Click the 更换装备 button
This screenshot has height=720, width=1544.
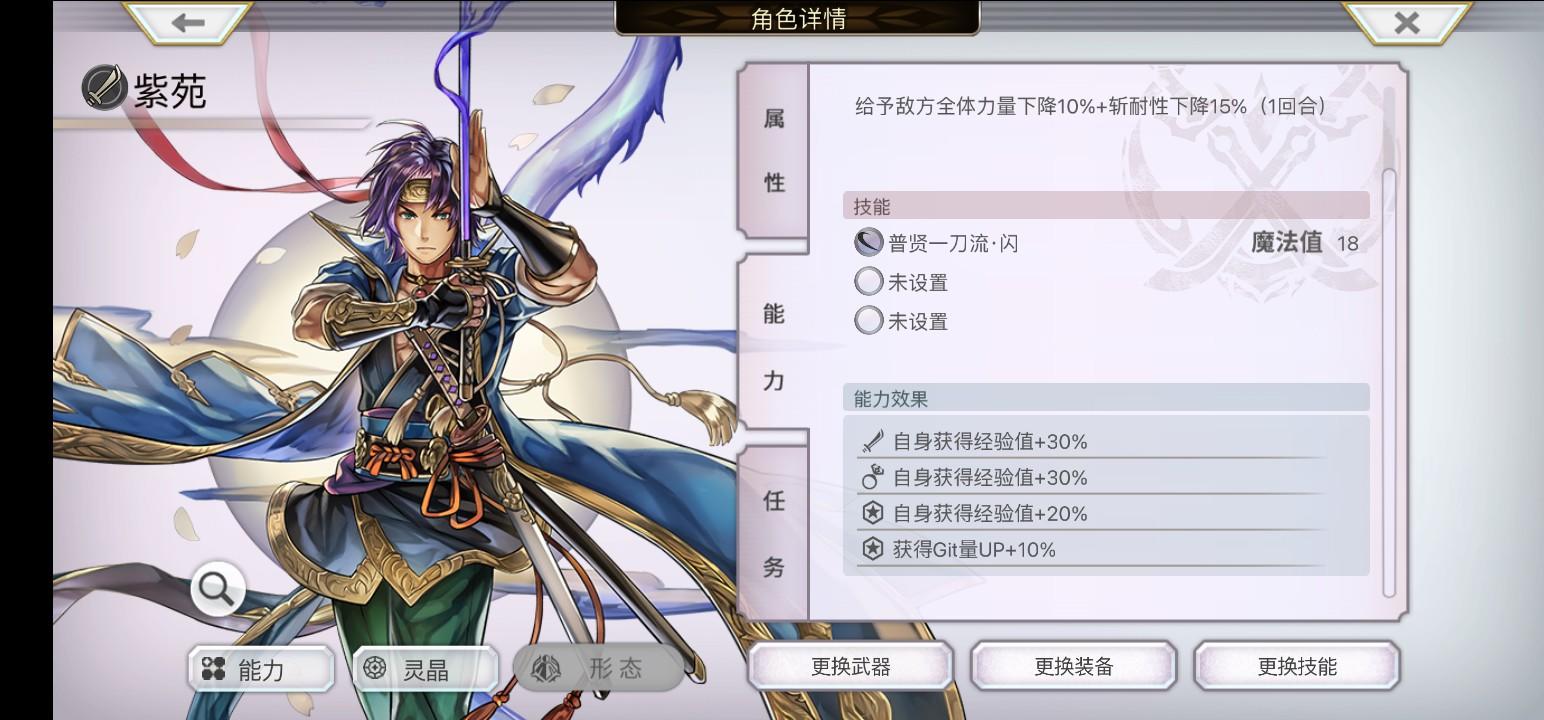[x=1073, y=666]
